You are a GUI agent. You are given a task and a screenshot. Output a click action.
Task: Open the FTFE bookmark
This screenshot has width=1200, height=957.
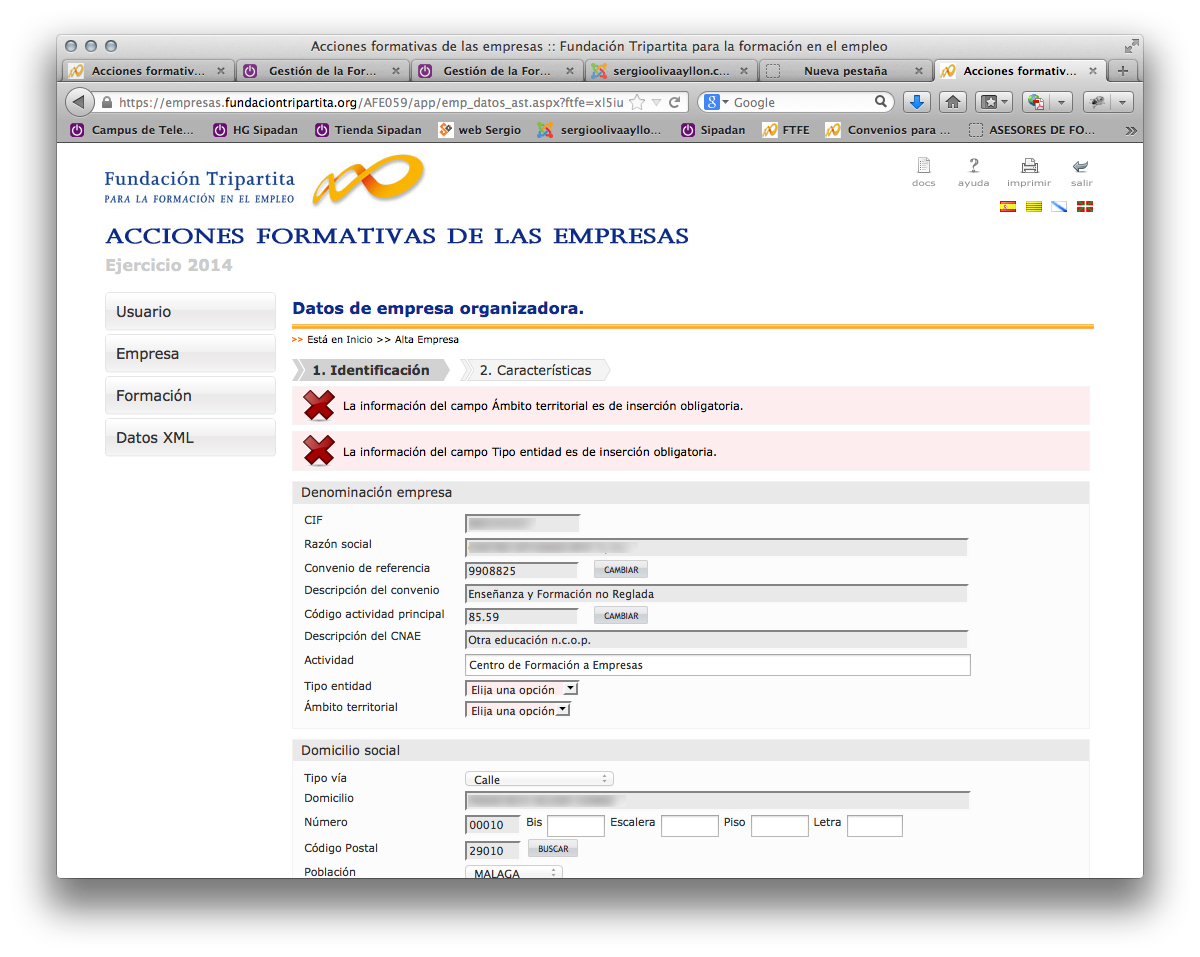click(x=786, y=130)
